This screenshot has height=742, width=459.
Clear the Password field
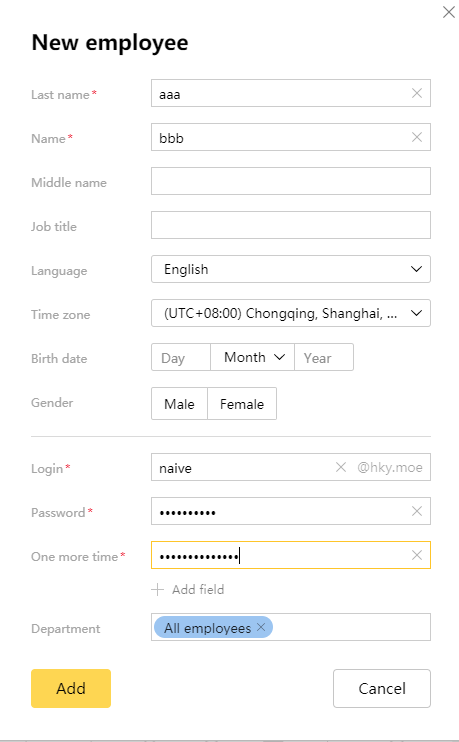pyautogui.click(x=417, y=511)
